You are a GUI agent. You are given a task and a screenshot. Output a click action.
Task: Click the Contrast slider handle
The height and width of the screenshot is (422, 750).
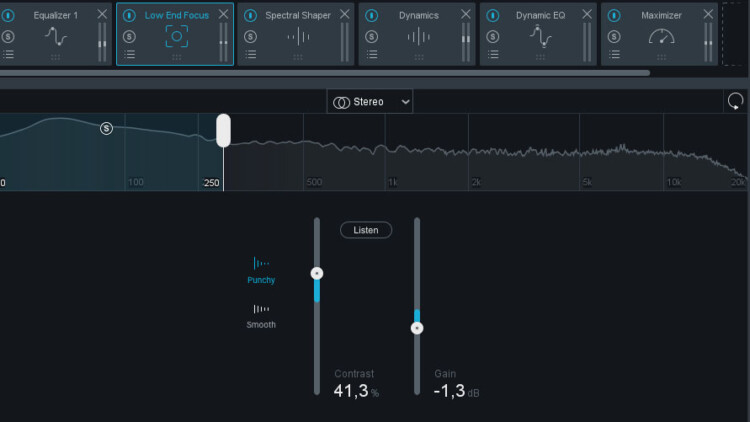coord(317,273)
